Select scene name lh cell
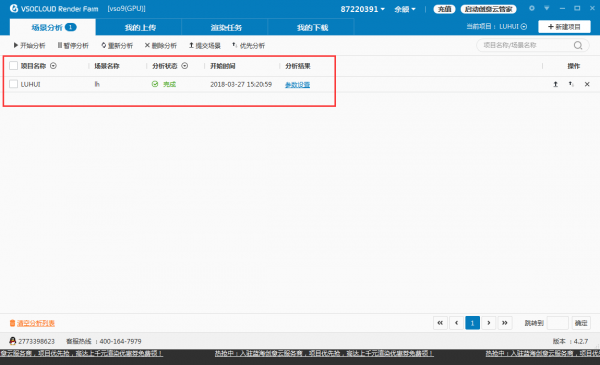The width and height of the screenshot is (600, 365). [x=97, y=84]
